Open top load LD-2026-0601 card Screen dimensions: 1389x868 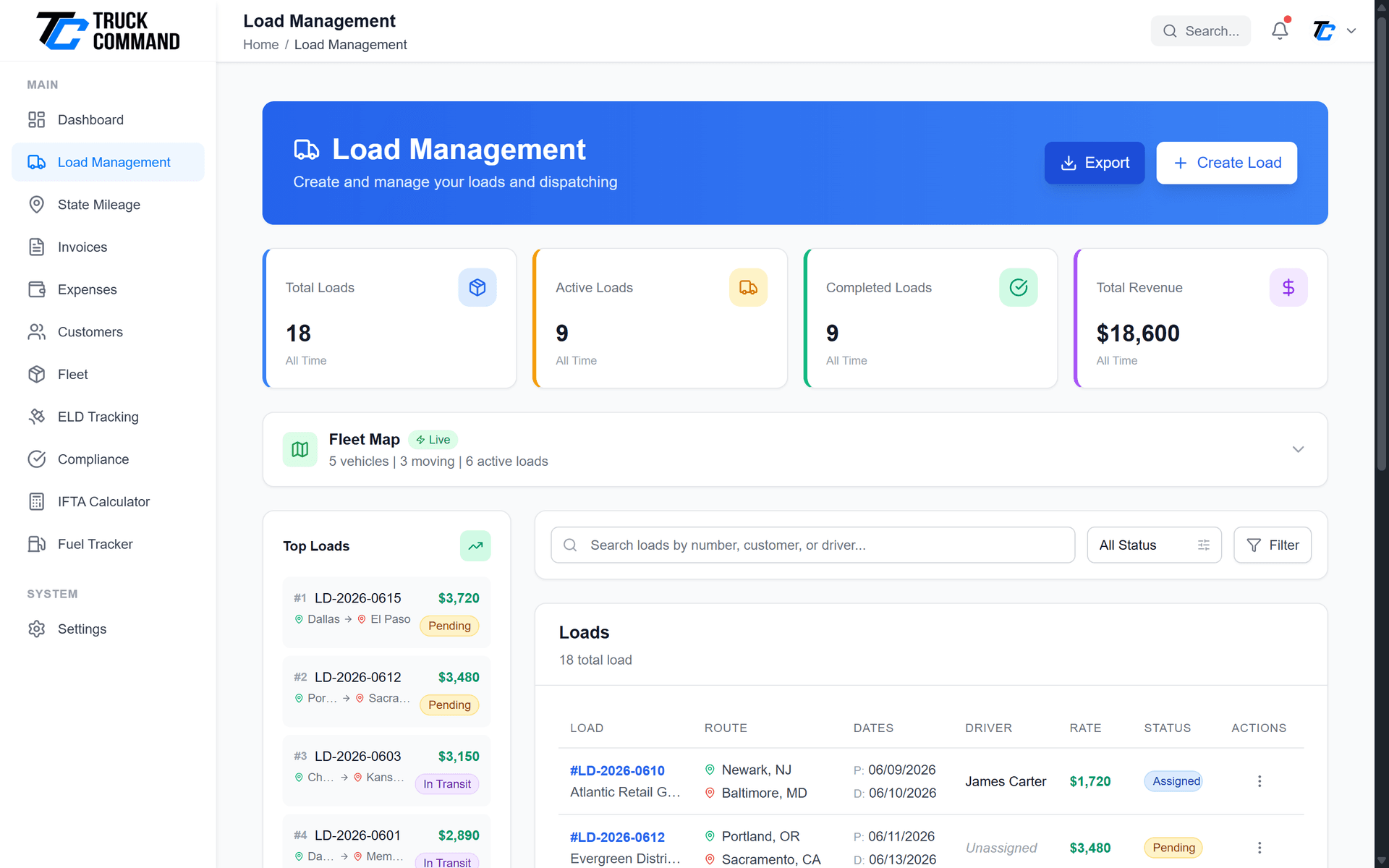[386, 842]
